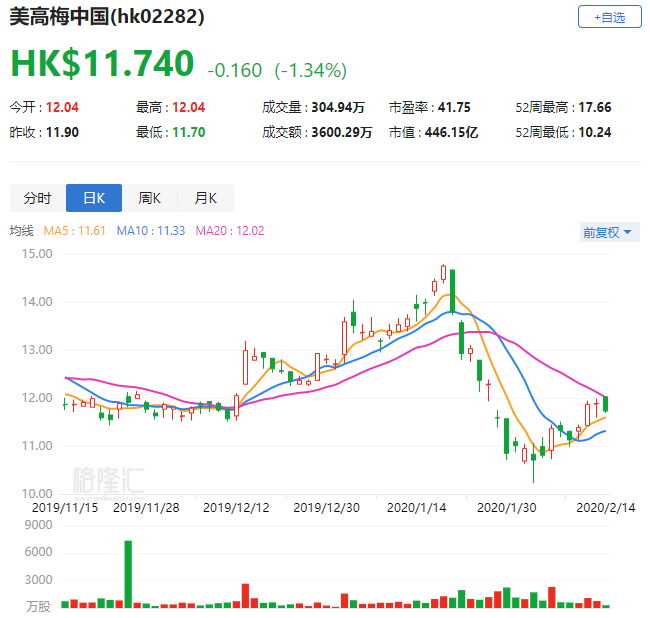Click the 52周最高 value 17.66

595,107
